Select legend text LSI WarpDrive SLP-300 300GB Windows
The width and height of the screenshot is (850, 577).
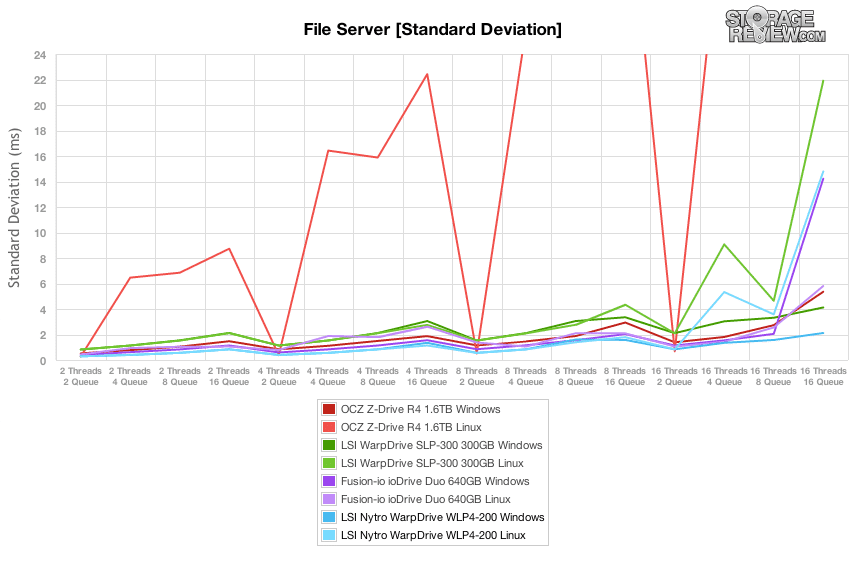tap(441, 445)
